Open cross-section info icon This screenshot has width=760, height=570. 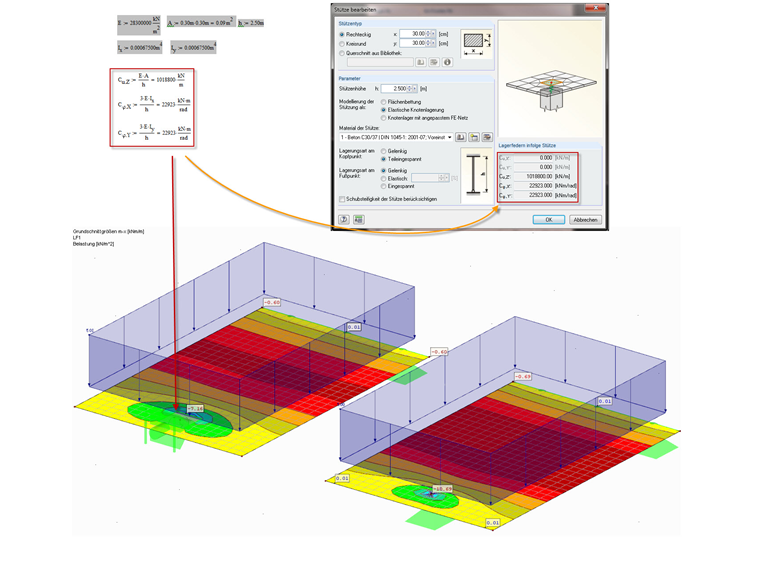447,62
